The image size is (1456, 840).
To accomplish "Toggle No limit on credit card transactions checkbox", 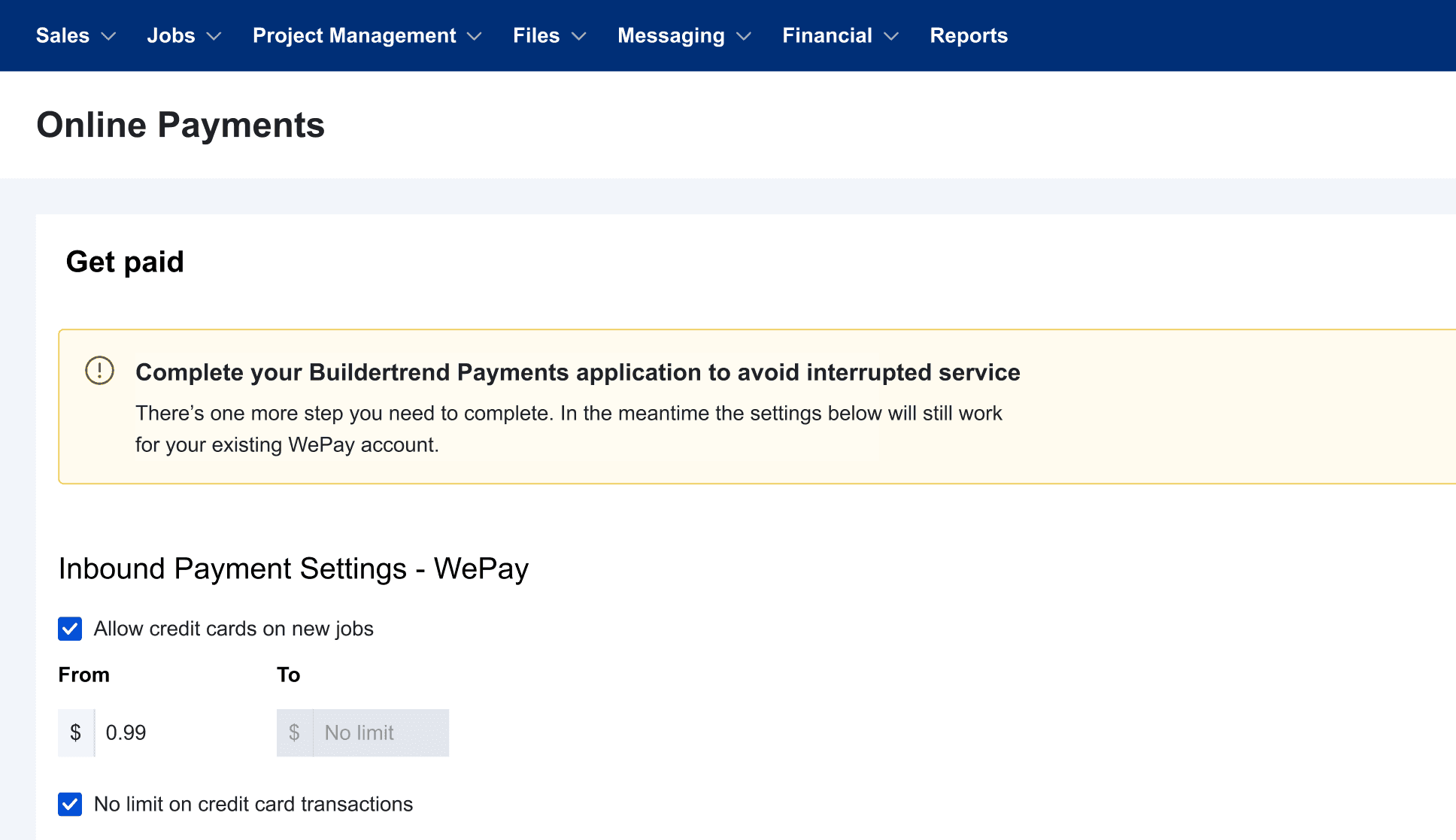I will [70, 804].
